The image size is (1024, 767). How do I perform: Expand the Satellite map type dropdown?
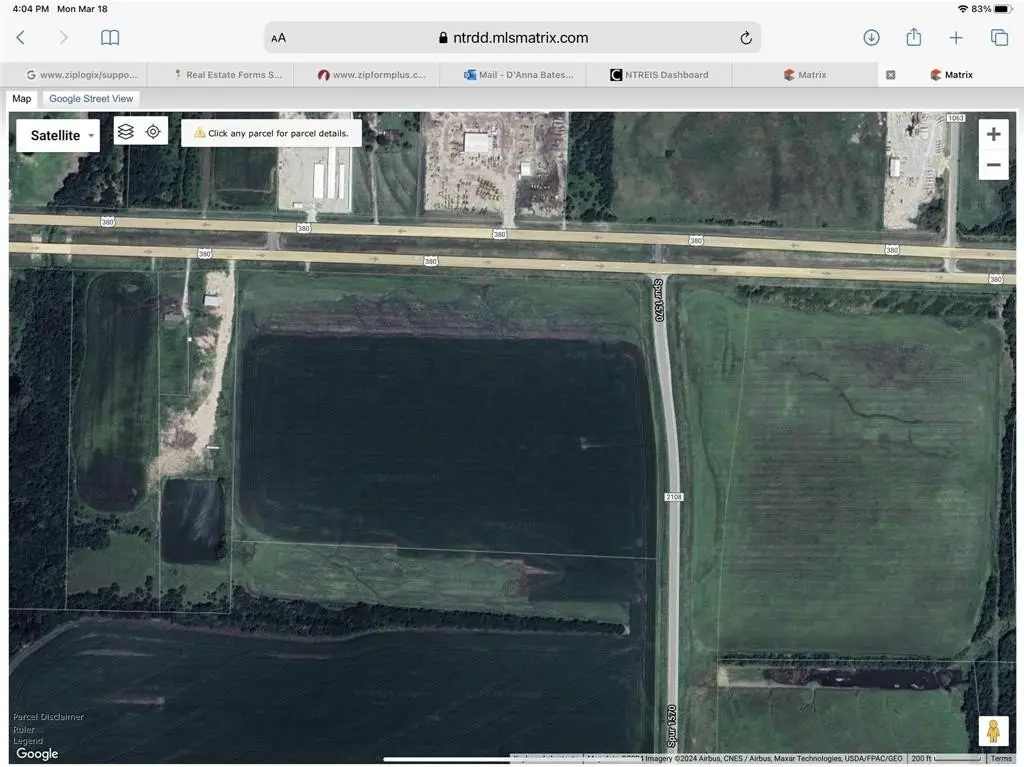coord(58,135)
